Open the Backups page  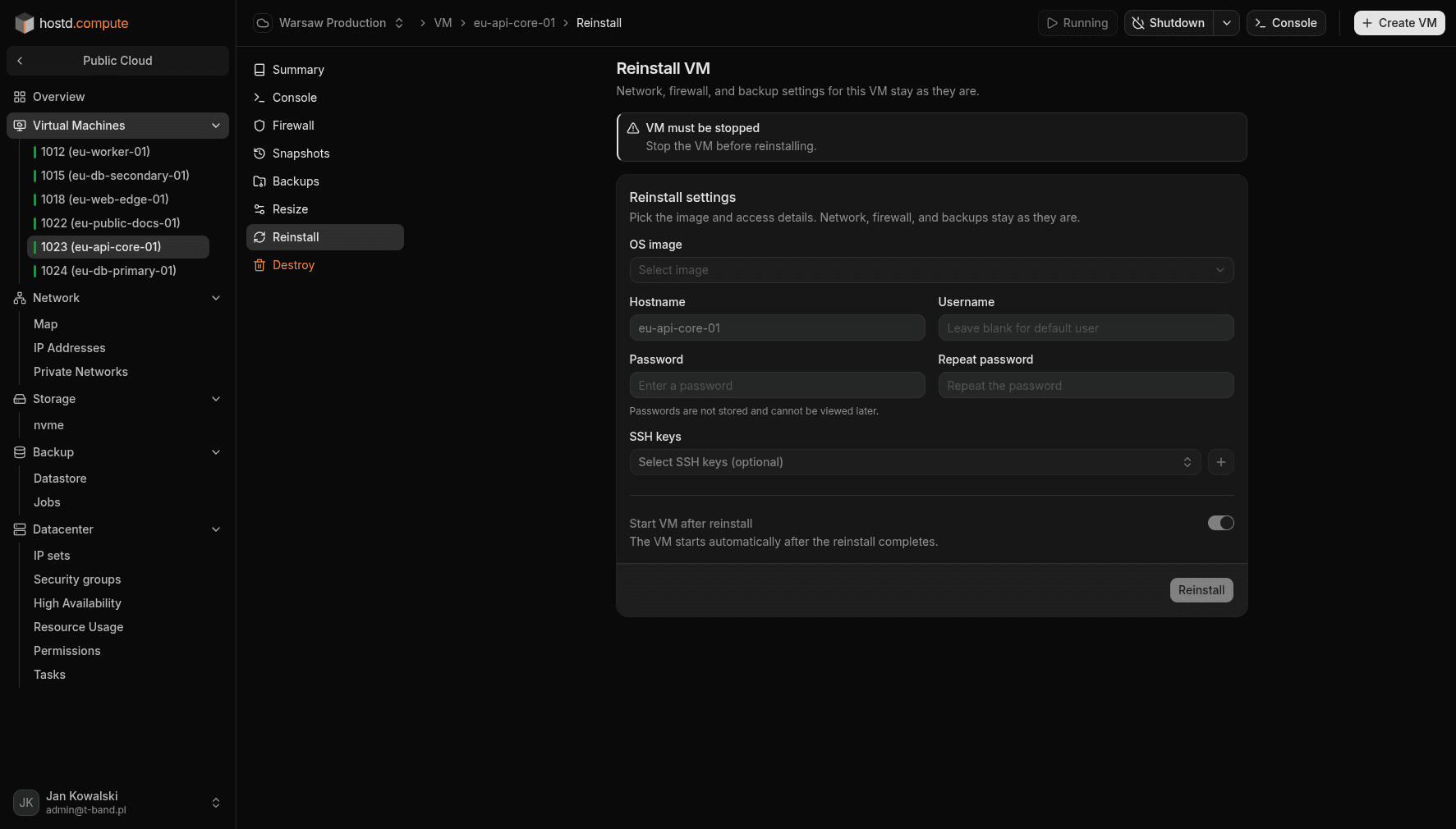[x=325, y=181]
